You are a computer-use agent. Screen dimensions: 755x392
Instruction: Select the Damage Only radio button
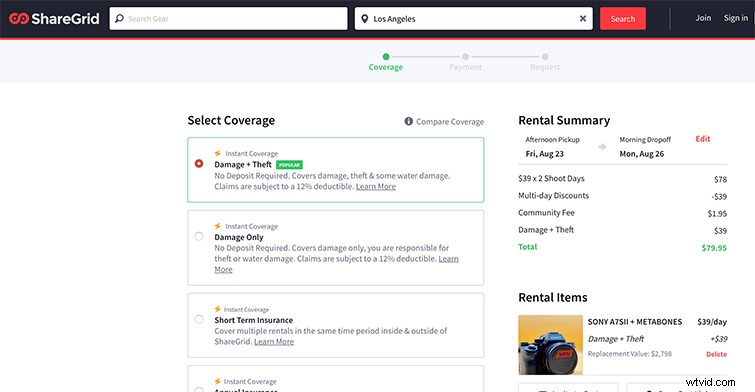click(199, 236)
